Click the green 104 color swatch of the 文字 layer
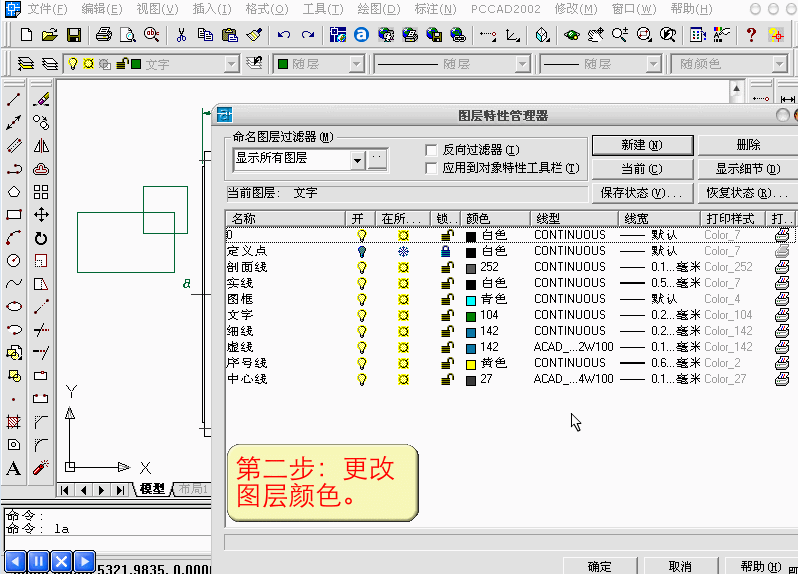 [x=471, y=316]
